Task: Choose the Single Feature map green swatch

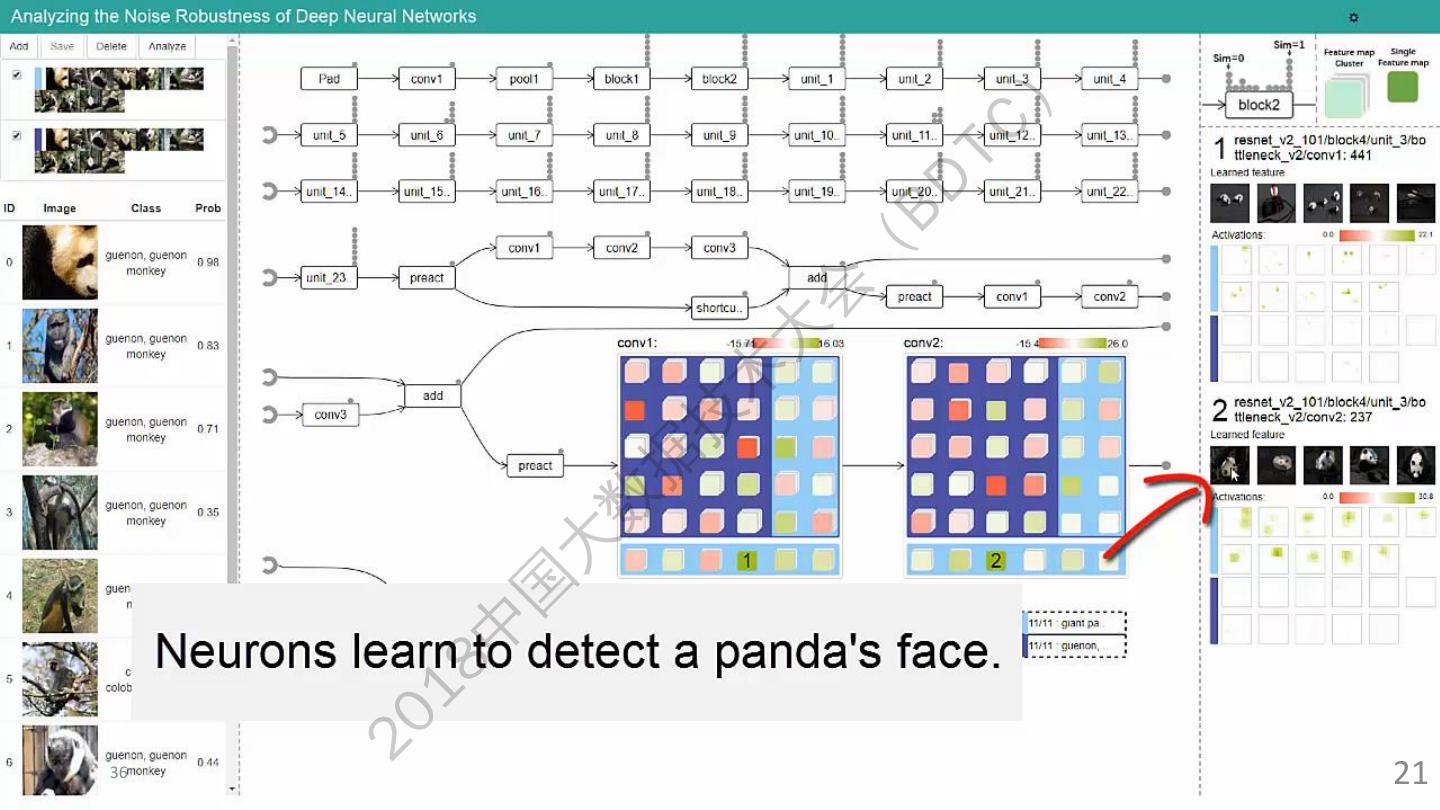Action: point(1403,86)
